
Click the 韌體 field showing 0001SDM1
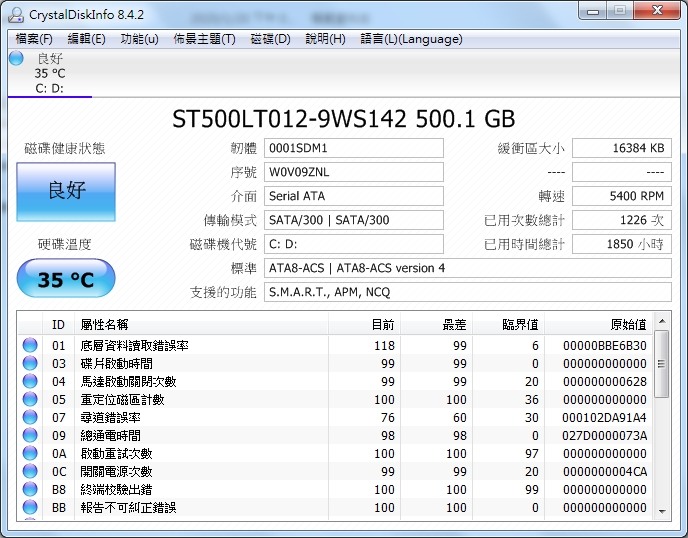(354, 148)
